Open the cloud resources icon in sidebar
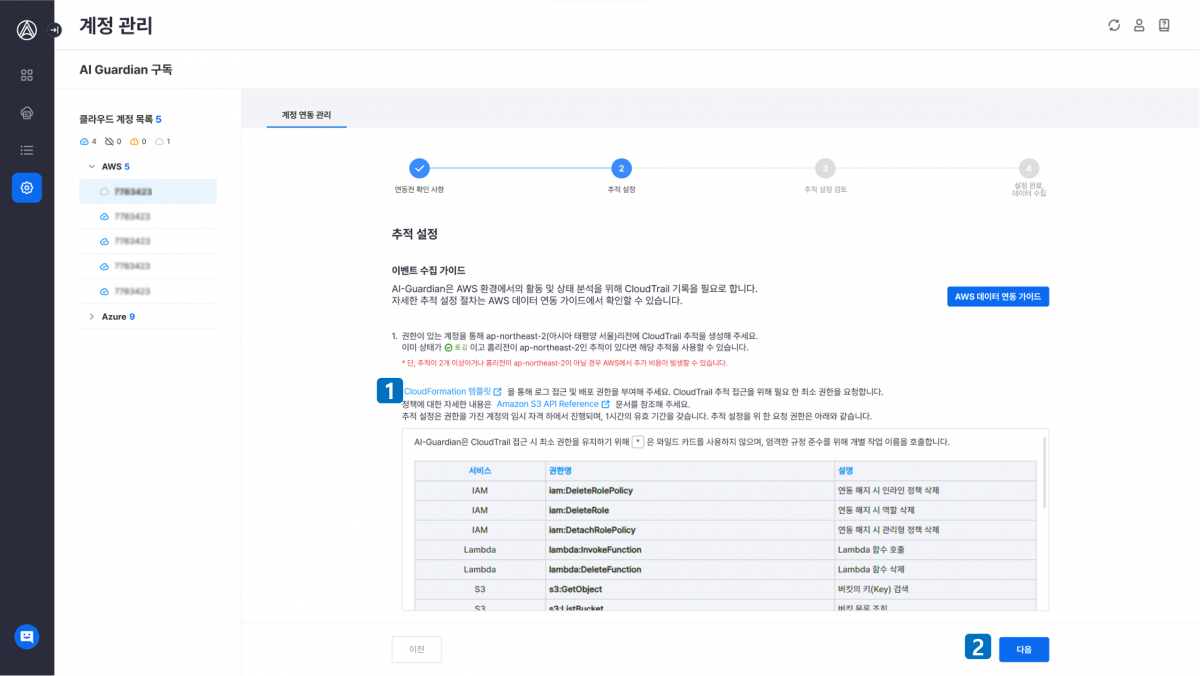Image resolution: width=1200 pixels, height=676 pixels. click(x=27, y=112)
